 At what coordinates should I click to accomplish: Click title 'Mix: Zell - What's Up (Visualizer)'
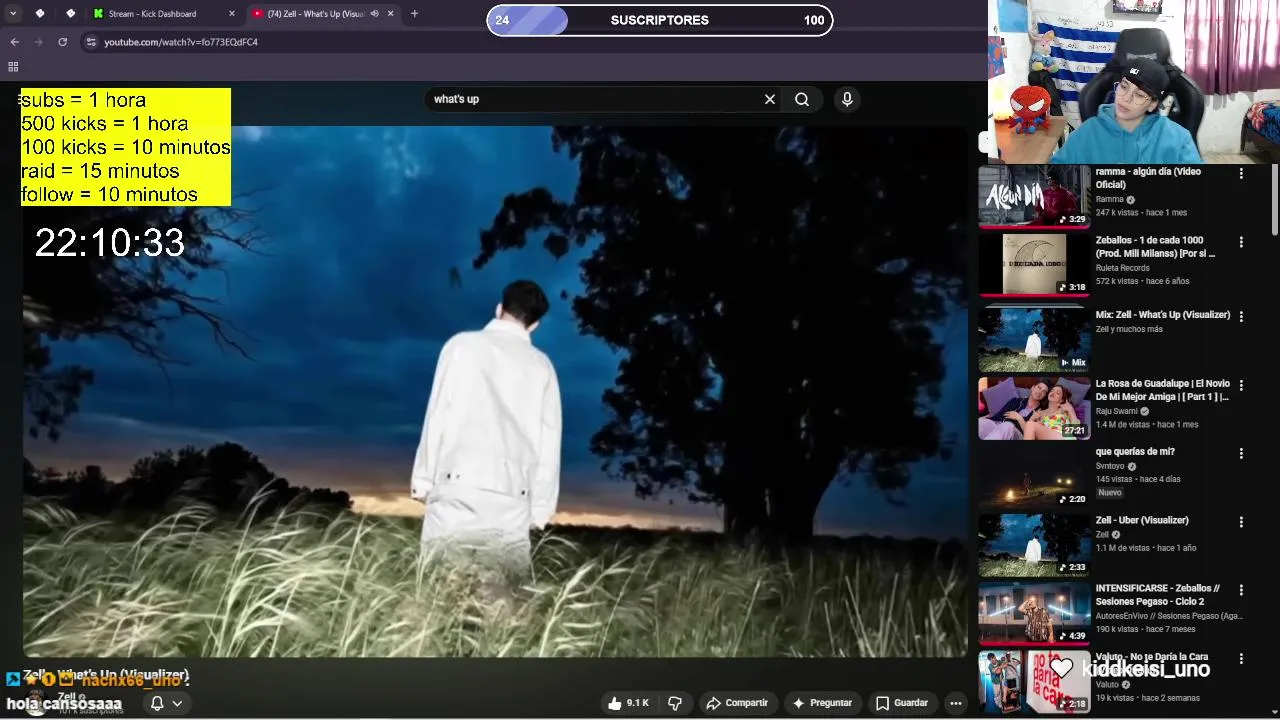[1163, 315]
